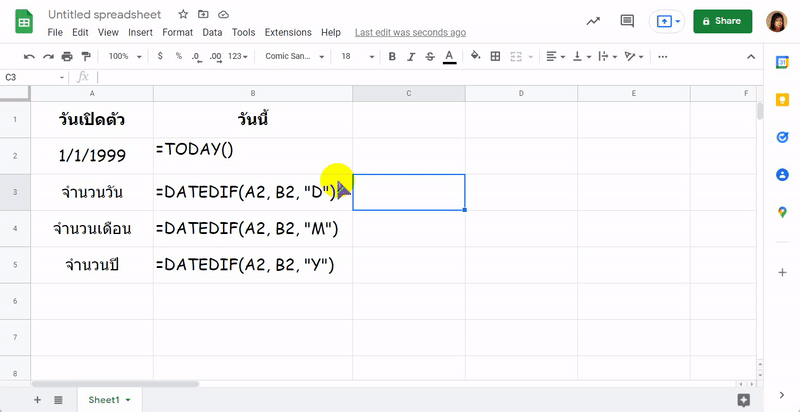Viewport: 800px width, 412px height.
Task: Open horizontal align dropdown
Action: click(555, 57)
